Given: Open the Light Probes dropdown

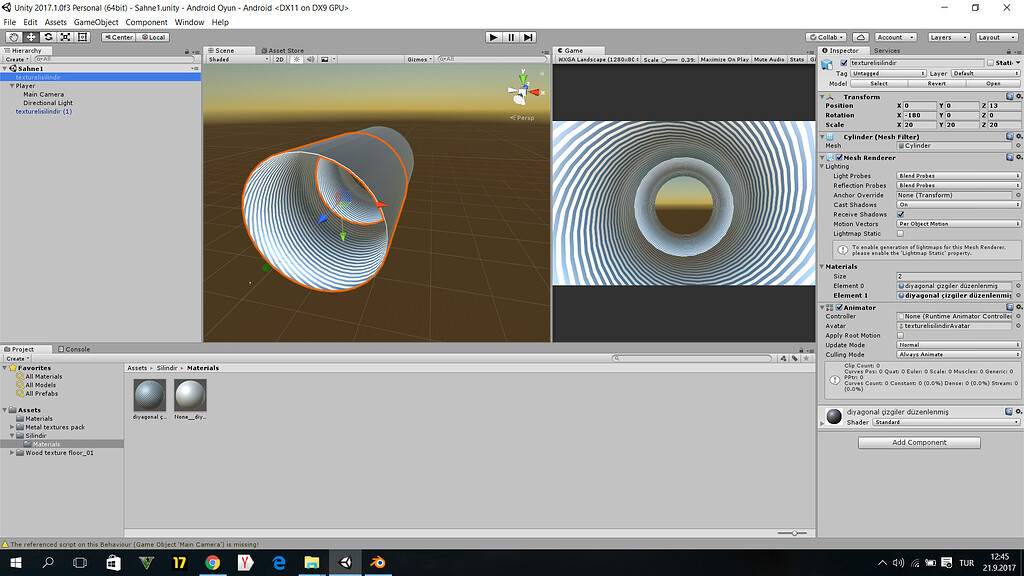Looking at the screenshot, I should point(955,175).
